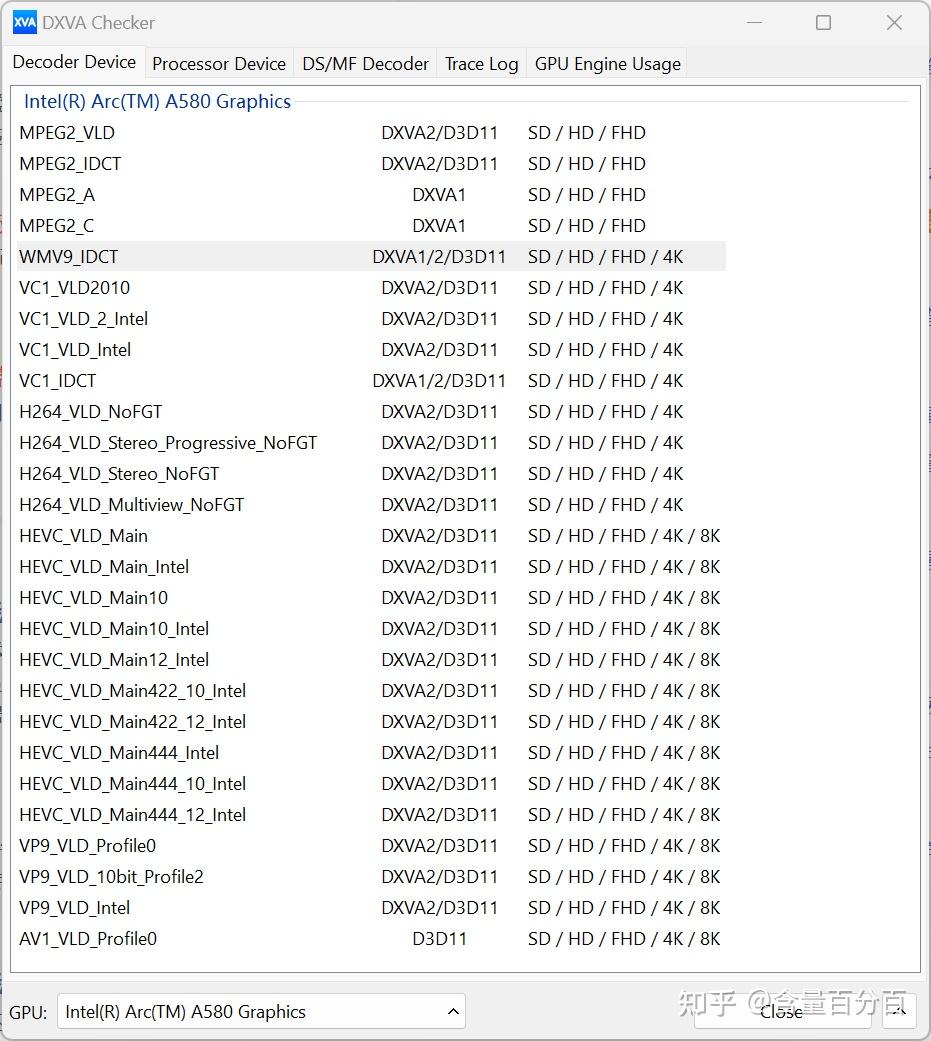Select the VC1_VLD_2_Intel row
This screenshot has width=931, height=1041.
pyautogui.click(x=371, y=319)
